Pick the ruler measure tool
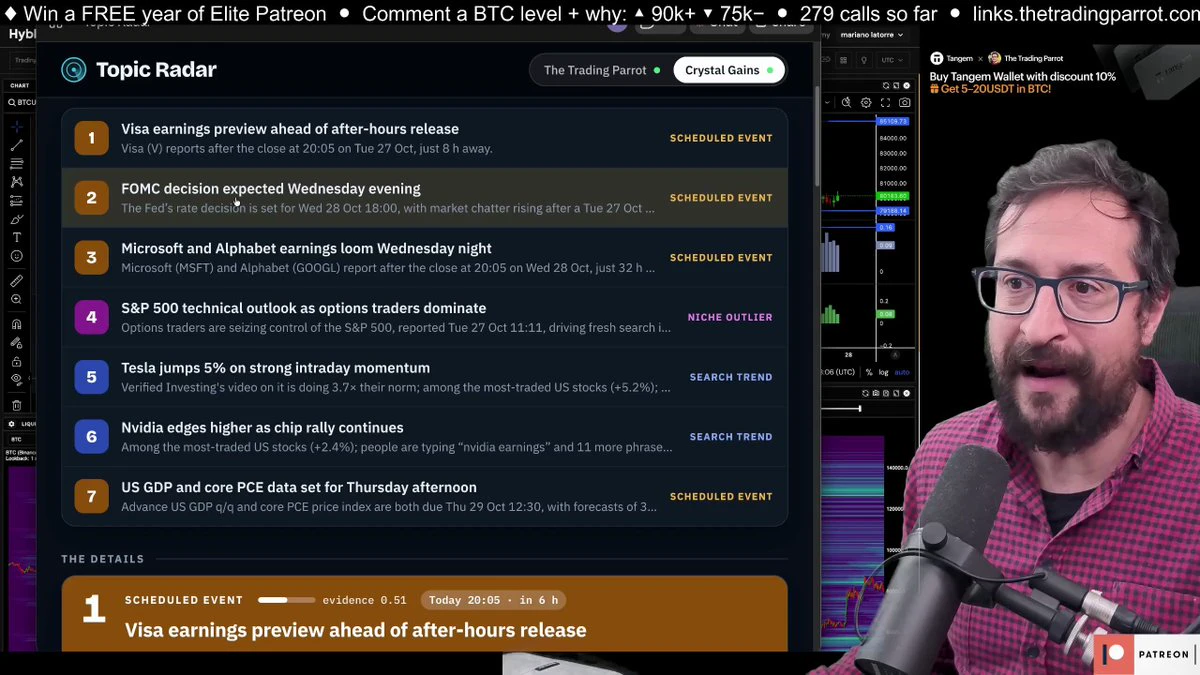 (16, 281)
